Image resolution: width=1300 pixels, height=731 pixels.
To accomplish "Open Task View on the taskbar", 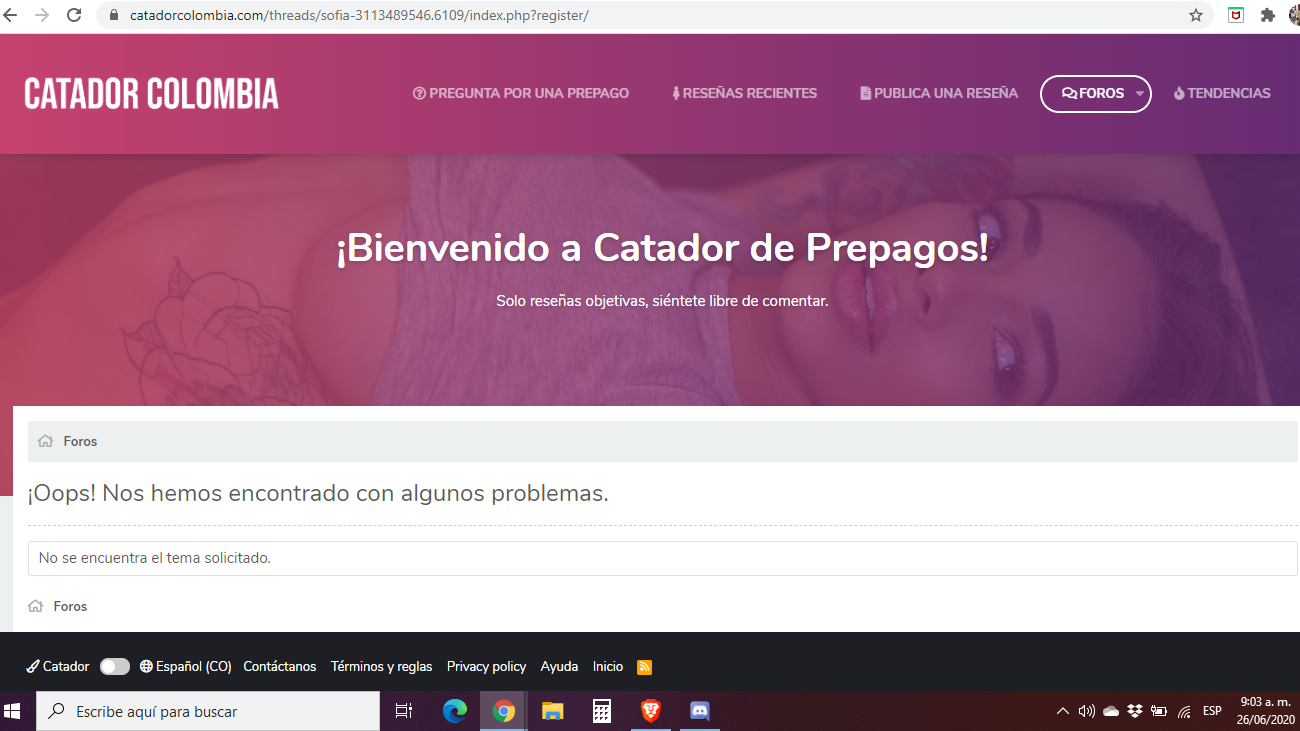I will tap(404, 711).
